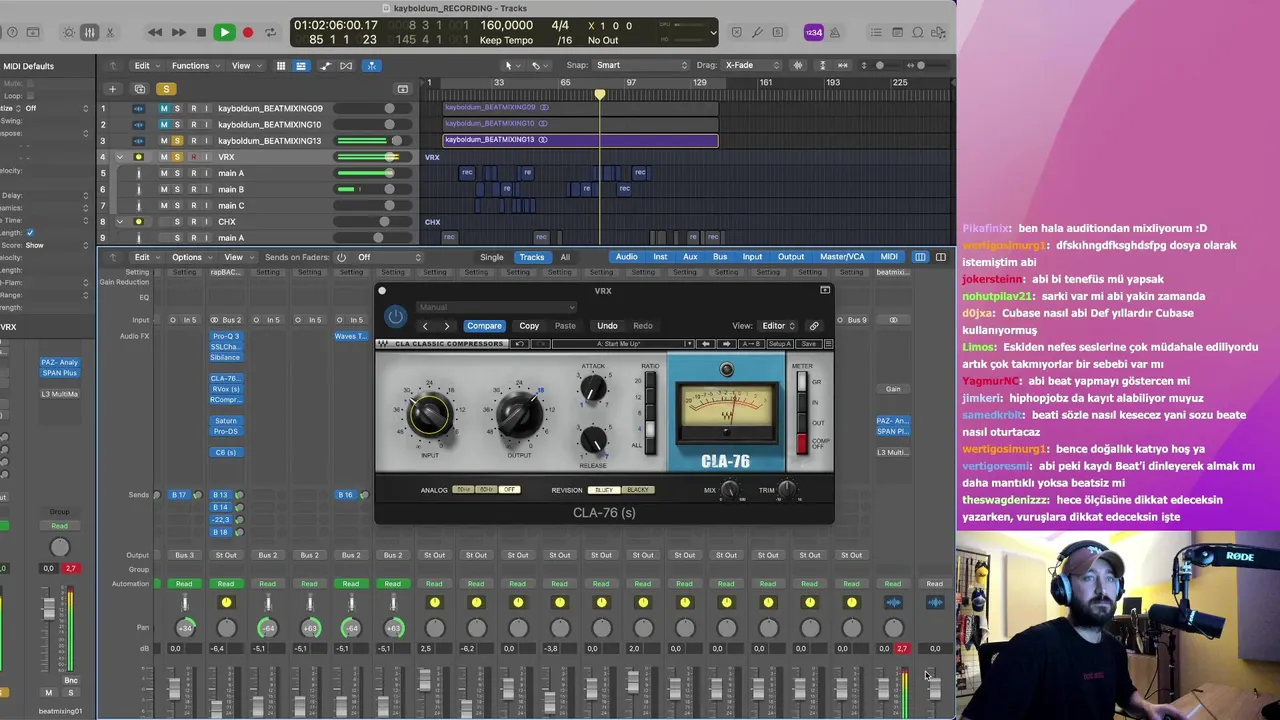Click the Add Track plus button
1280x720 pixels.
click(x=112, y=89)
